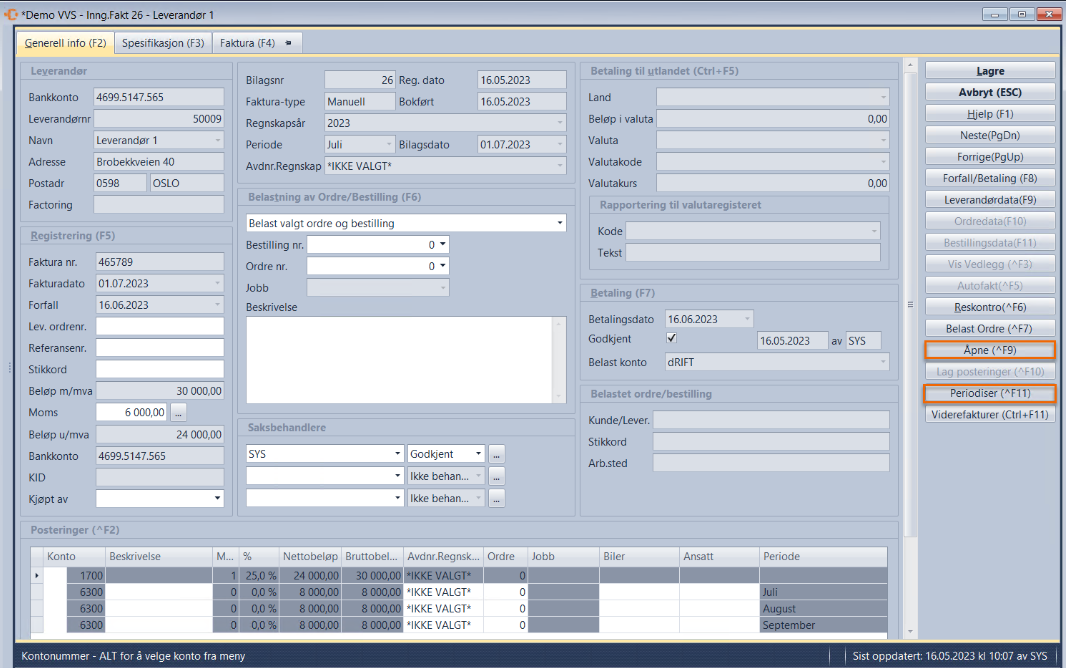This screenshot has height=668, width=1066.
Task: Click the Nettobeløp column header
Action: (x=310, y=557)
